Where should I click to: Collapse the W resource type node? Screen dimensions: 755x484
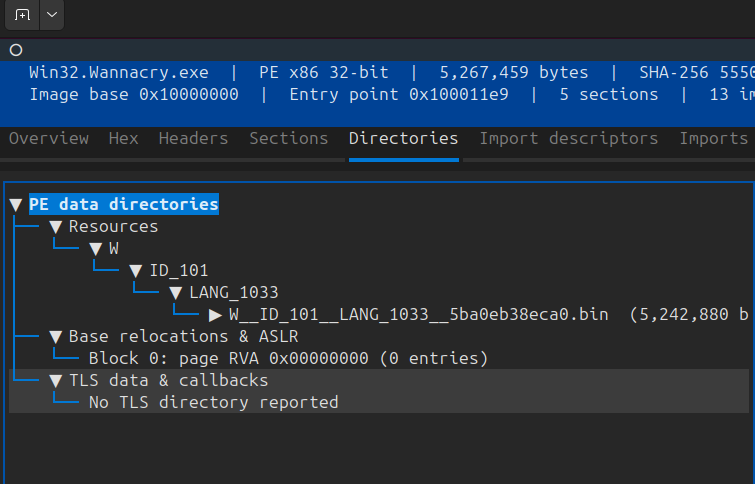[x=96, y=249]
